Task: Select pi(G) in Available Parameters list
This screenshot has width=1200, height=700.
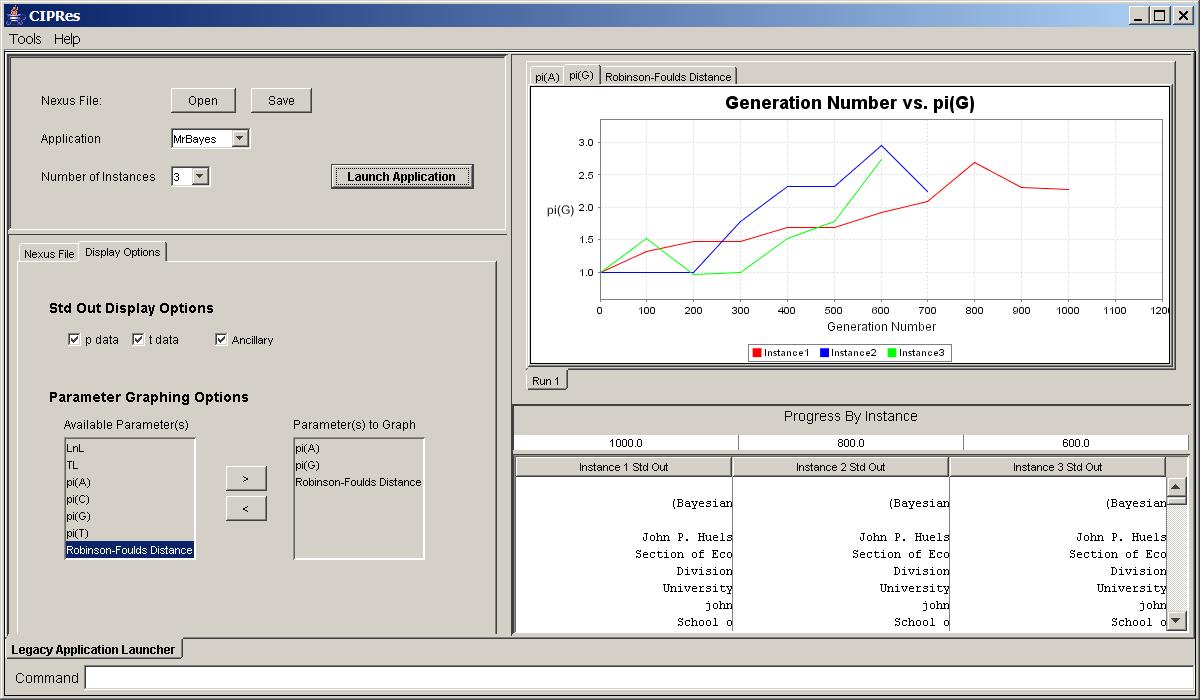Action: (130, 516)
